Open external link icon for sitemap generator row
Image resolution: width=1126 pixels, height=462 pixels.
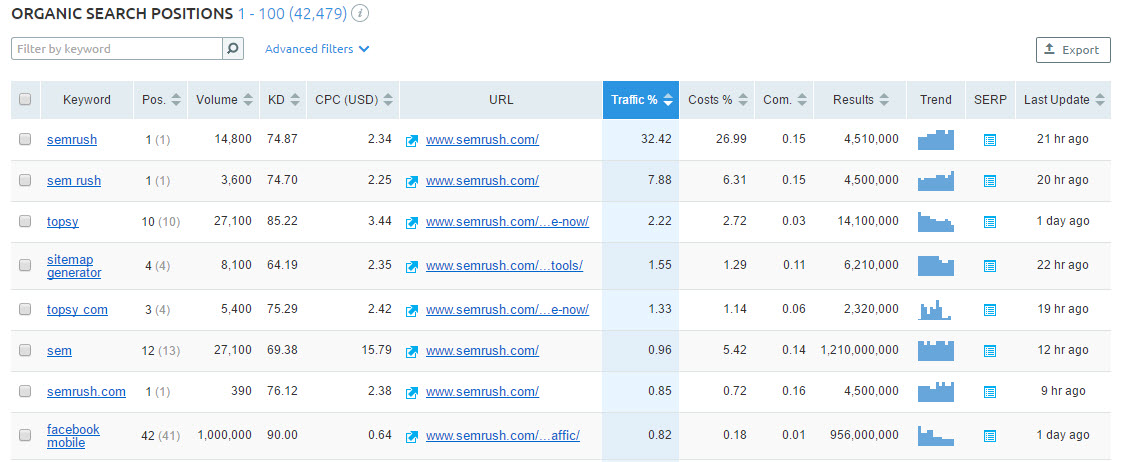[411, 267]
